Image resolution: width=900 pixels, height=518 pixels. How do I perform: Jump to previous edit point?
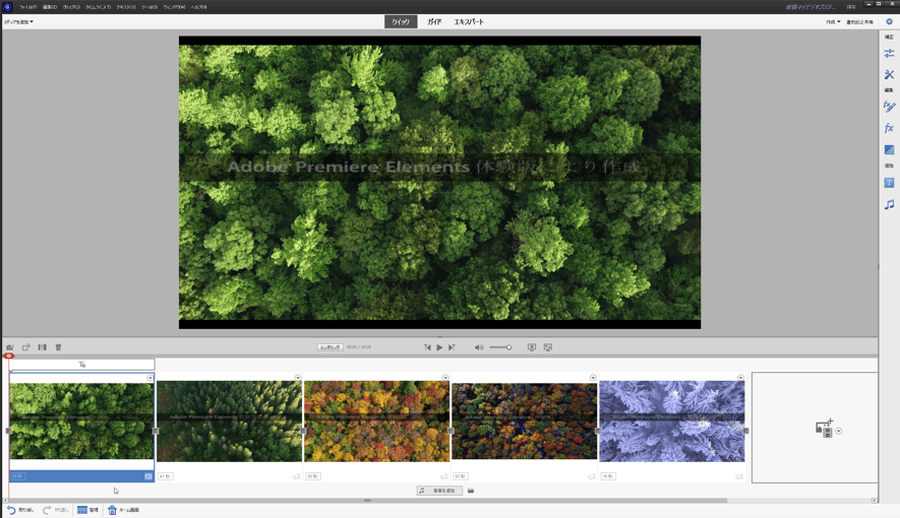[x=427, y=347]
